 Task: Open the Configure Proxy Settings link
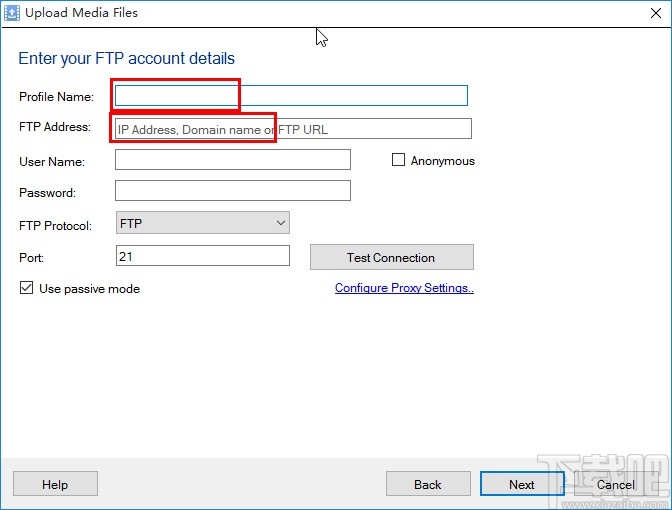tap(404, 288)
